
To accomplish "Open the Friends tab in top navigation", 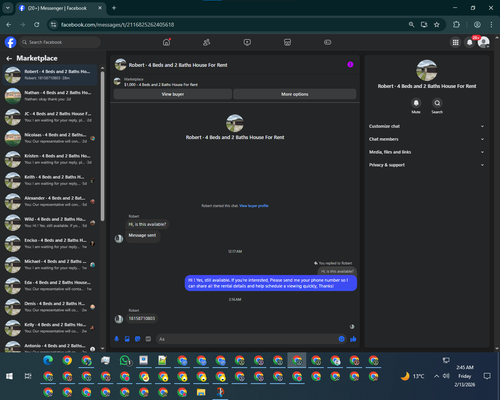I will [x=207, y=42].
